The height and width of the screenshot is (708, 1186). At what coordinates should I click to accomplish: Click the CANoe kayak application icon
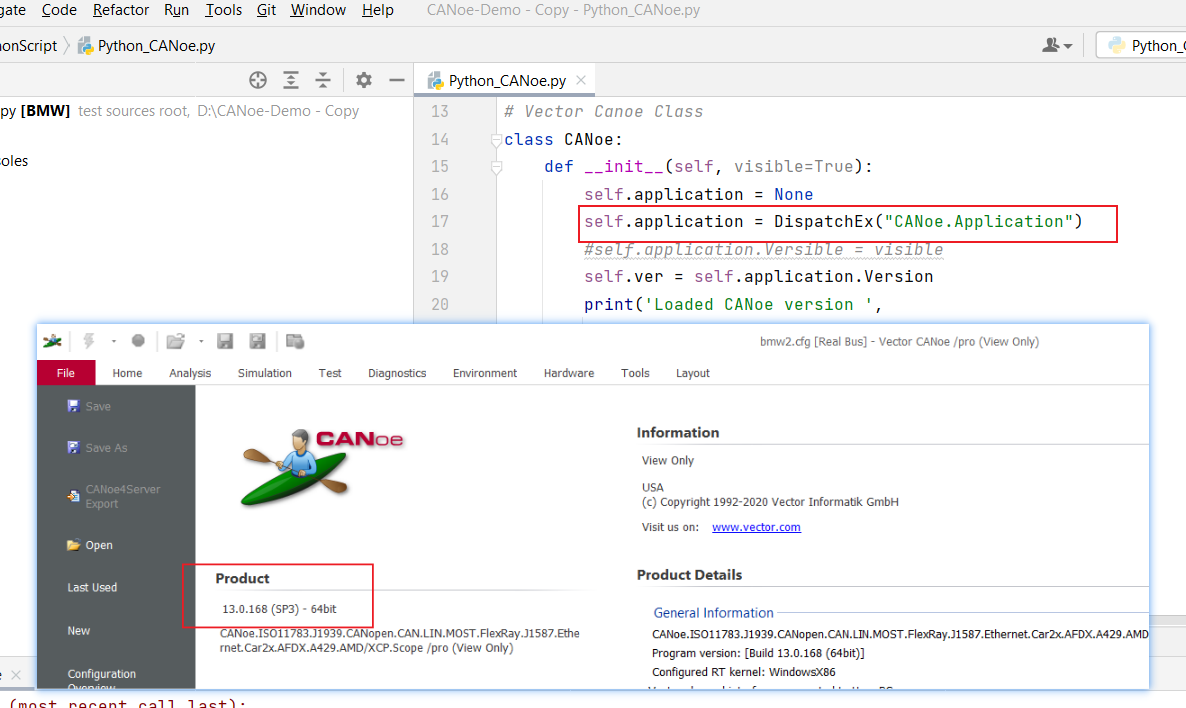coord(52,341)
